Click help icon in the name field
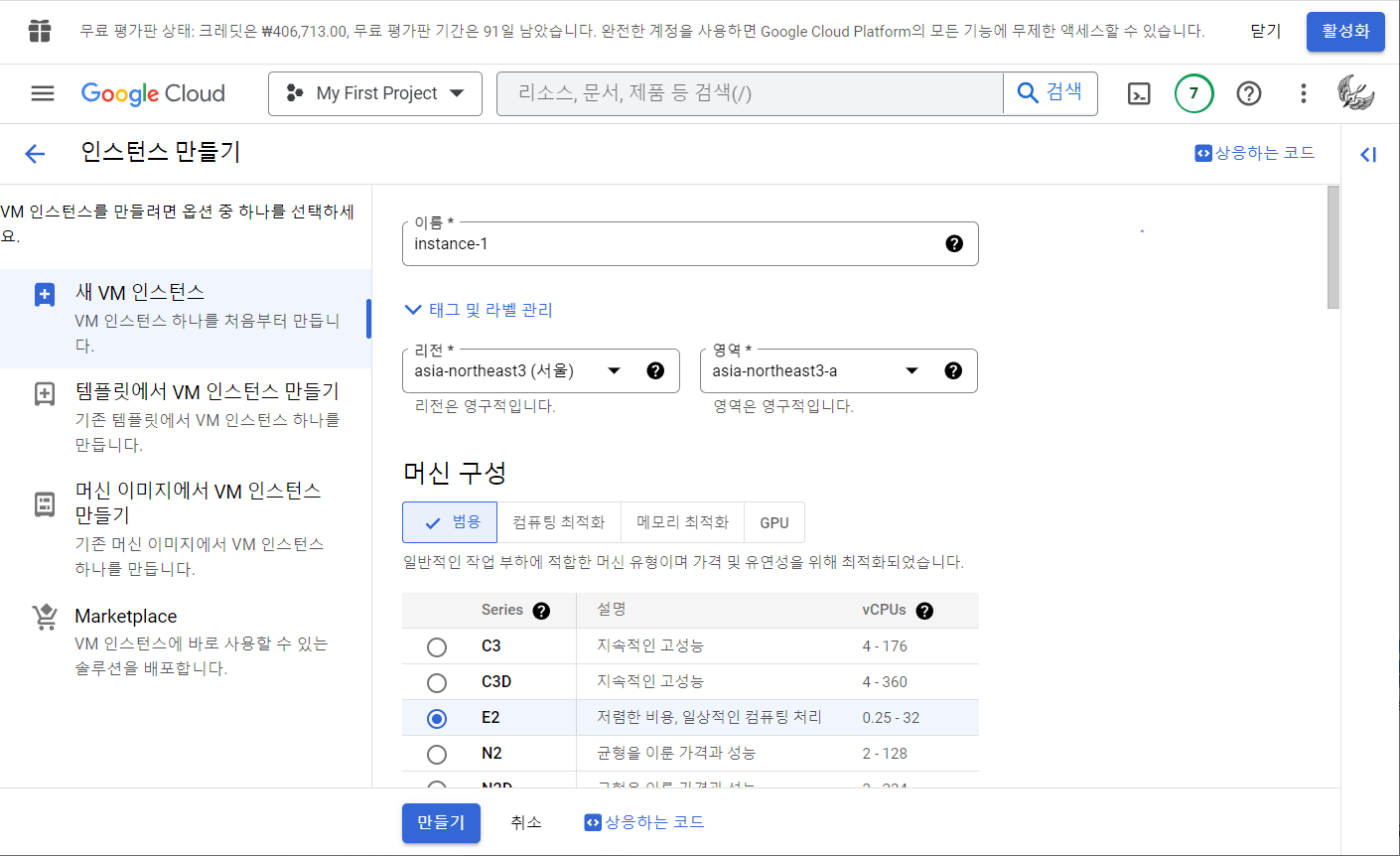This screenshot has height=856, width=1400. 954,243
